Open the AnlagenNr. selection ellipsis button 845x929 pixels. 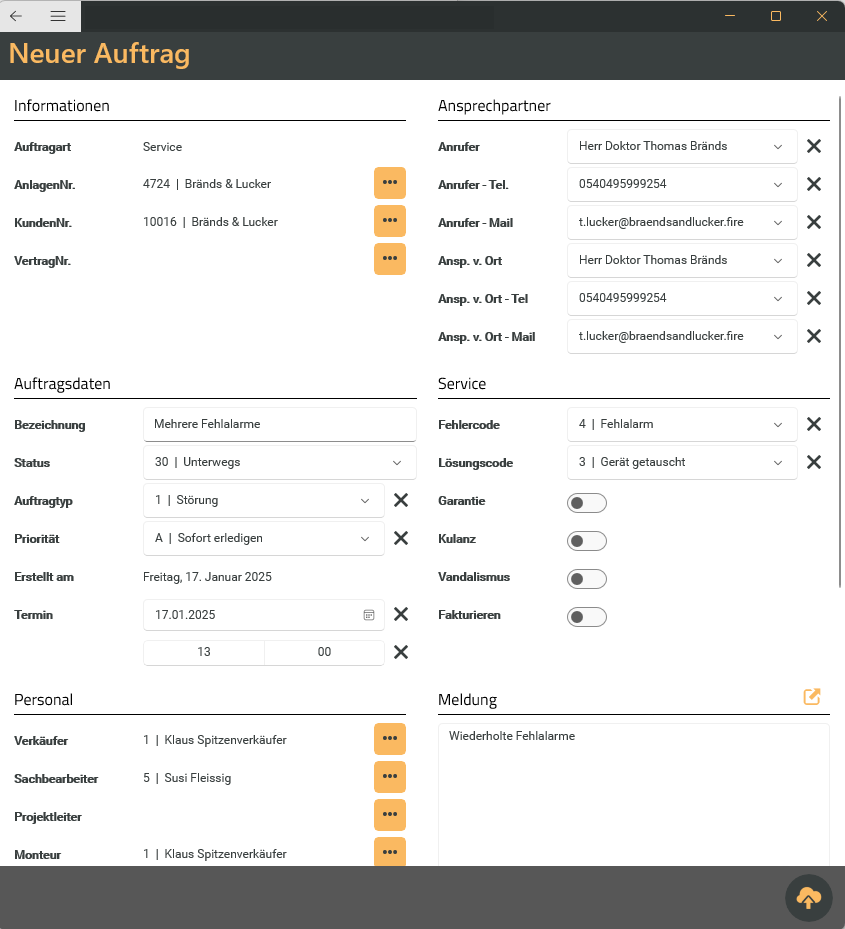390,183
